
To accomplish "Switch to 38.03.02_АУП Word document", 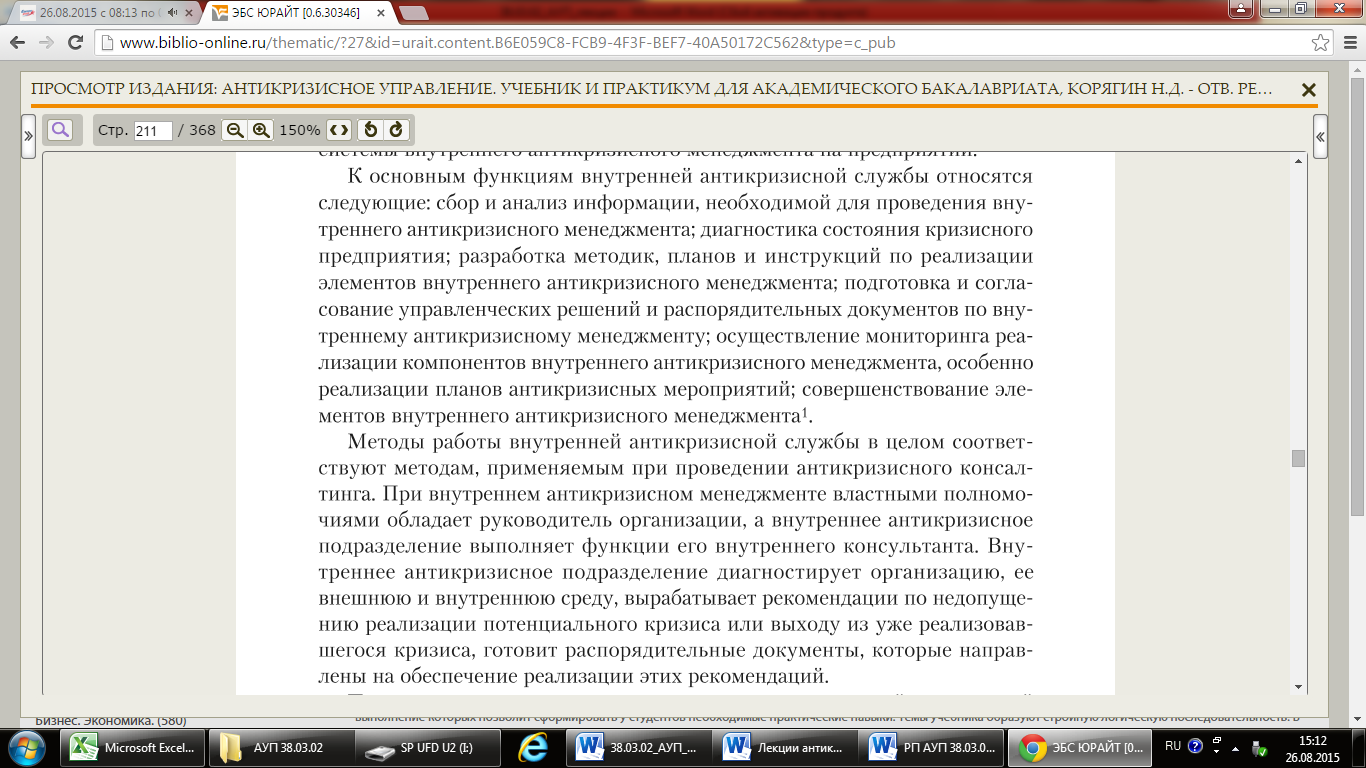I will pos(639,748).
